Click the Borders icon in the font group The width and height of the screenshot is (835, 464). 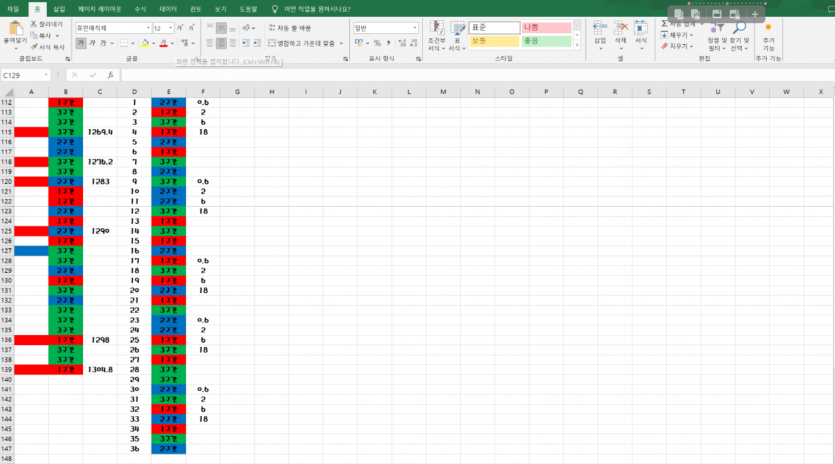click(x=124, y=43)
